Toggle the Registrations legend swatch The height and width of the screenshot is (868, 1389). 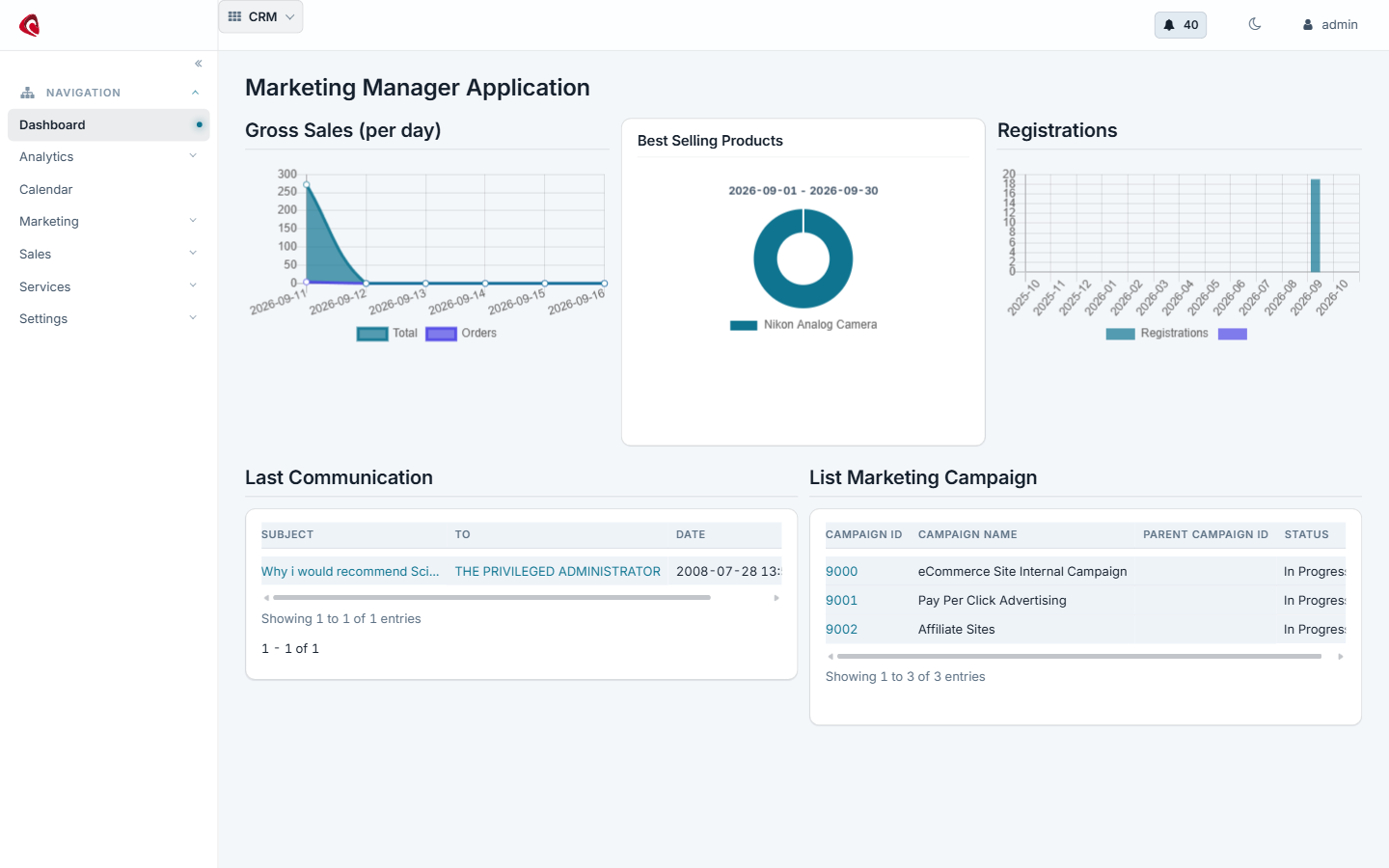pos(1120,334)
